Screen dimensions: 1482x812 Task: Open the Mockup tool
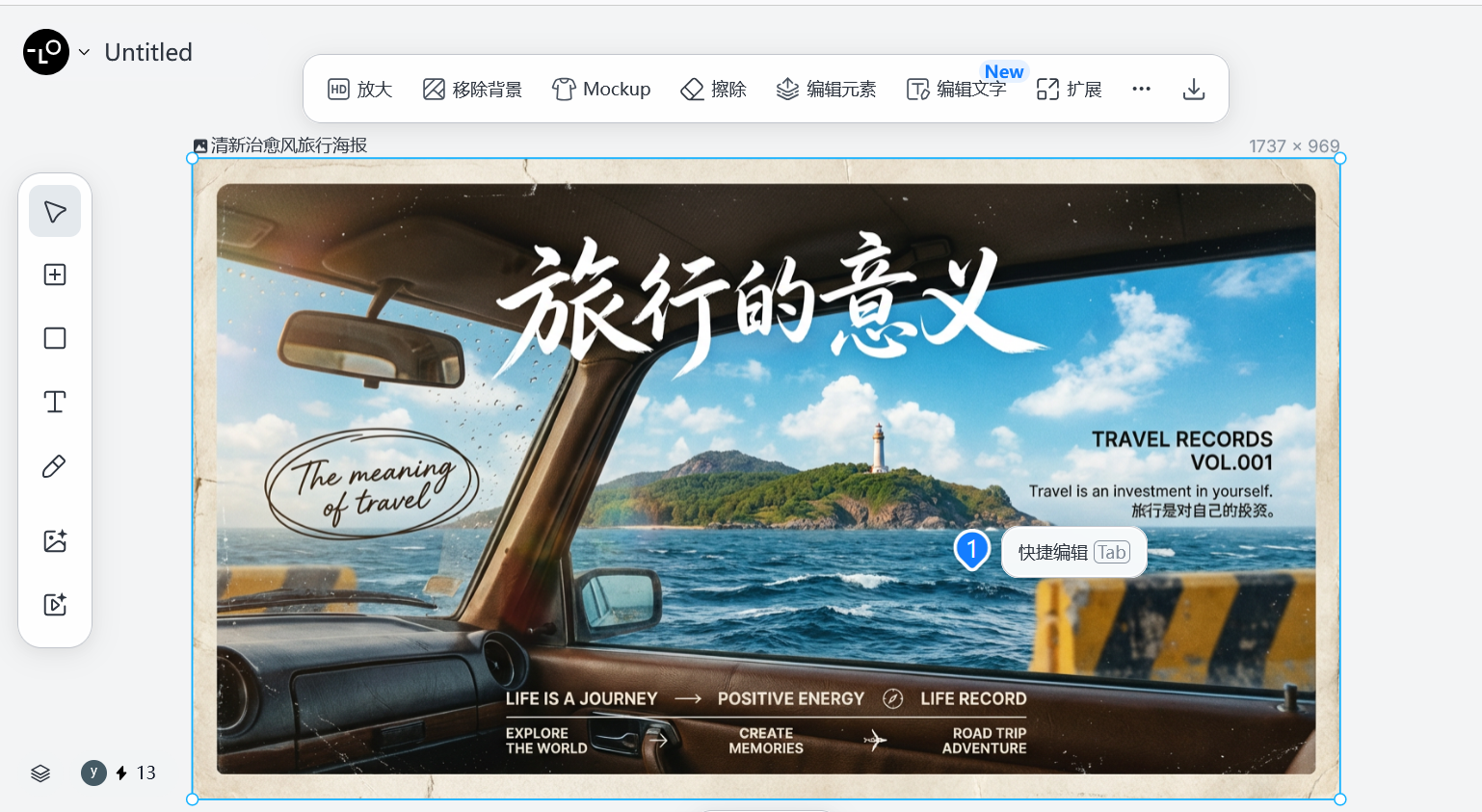click(601, 90)
